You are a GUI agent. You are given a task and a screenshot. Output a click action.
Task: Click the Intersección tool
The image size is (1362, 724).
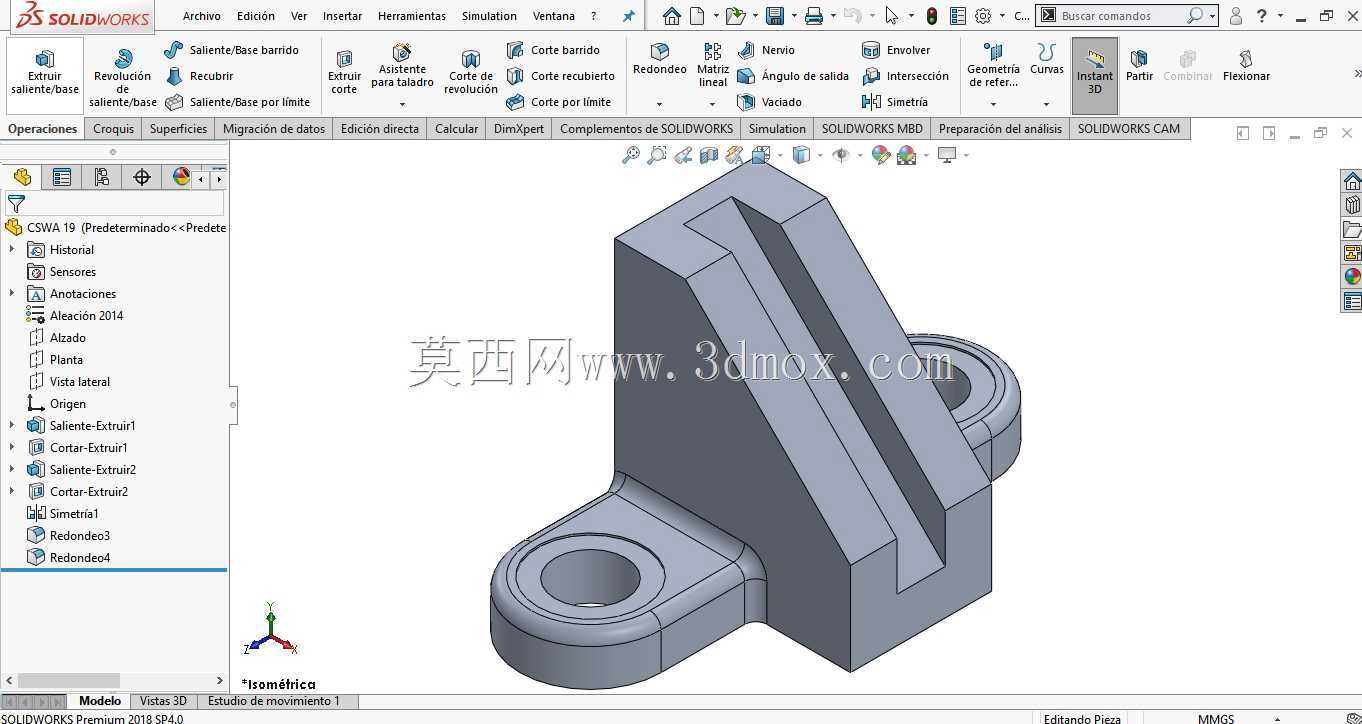[905, 76]
